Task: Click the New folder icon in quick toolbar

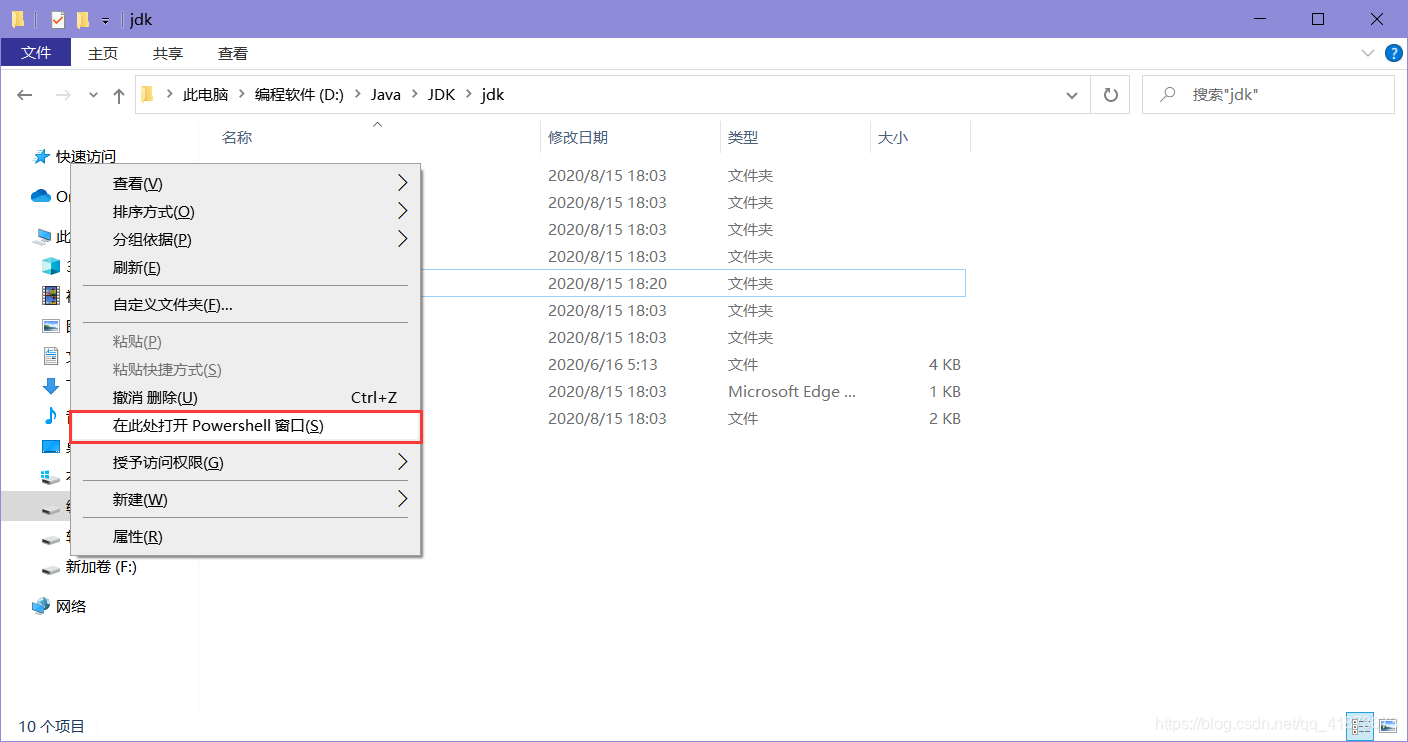Action: point(83,19)
